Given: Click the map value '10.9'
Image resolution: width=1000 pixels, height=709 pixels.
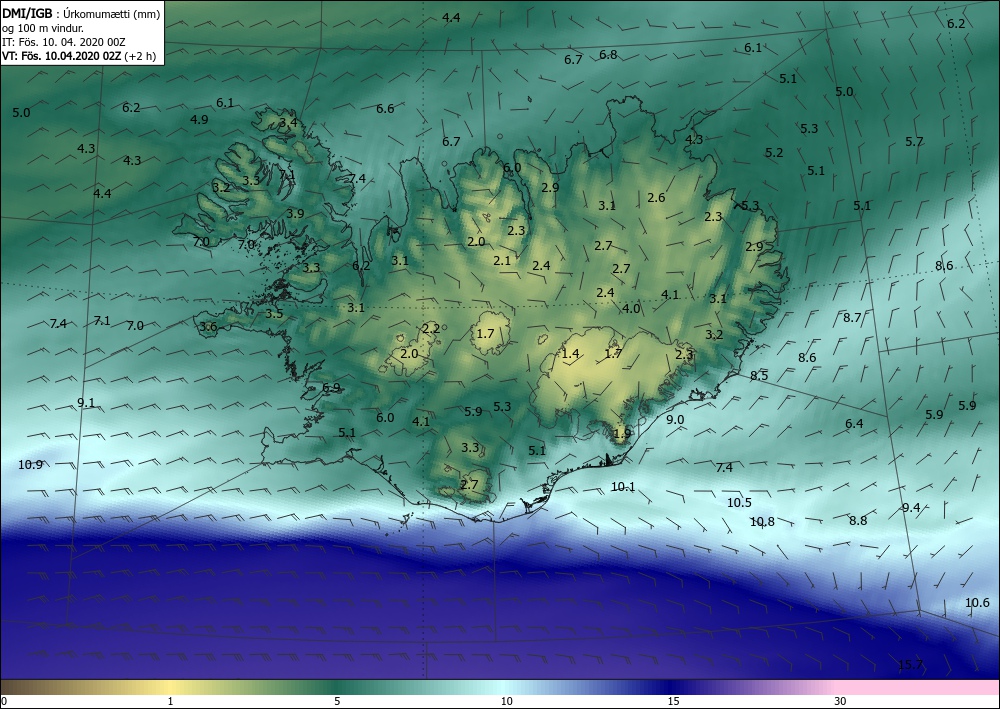Looking at the screenshot, I should pos(30,464).
